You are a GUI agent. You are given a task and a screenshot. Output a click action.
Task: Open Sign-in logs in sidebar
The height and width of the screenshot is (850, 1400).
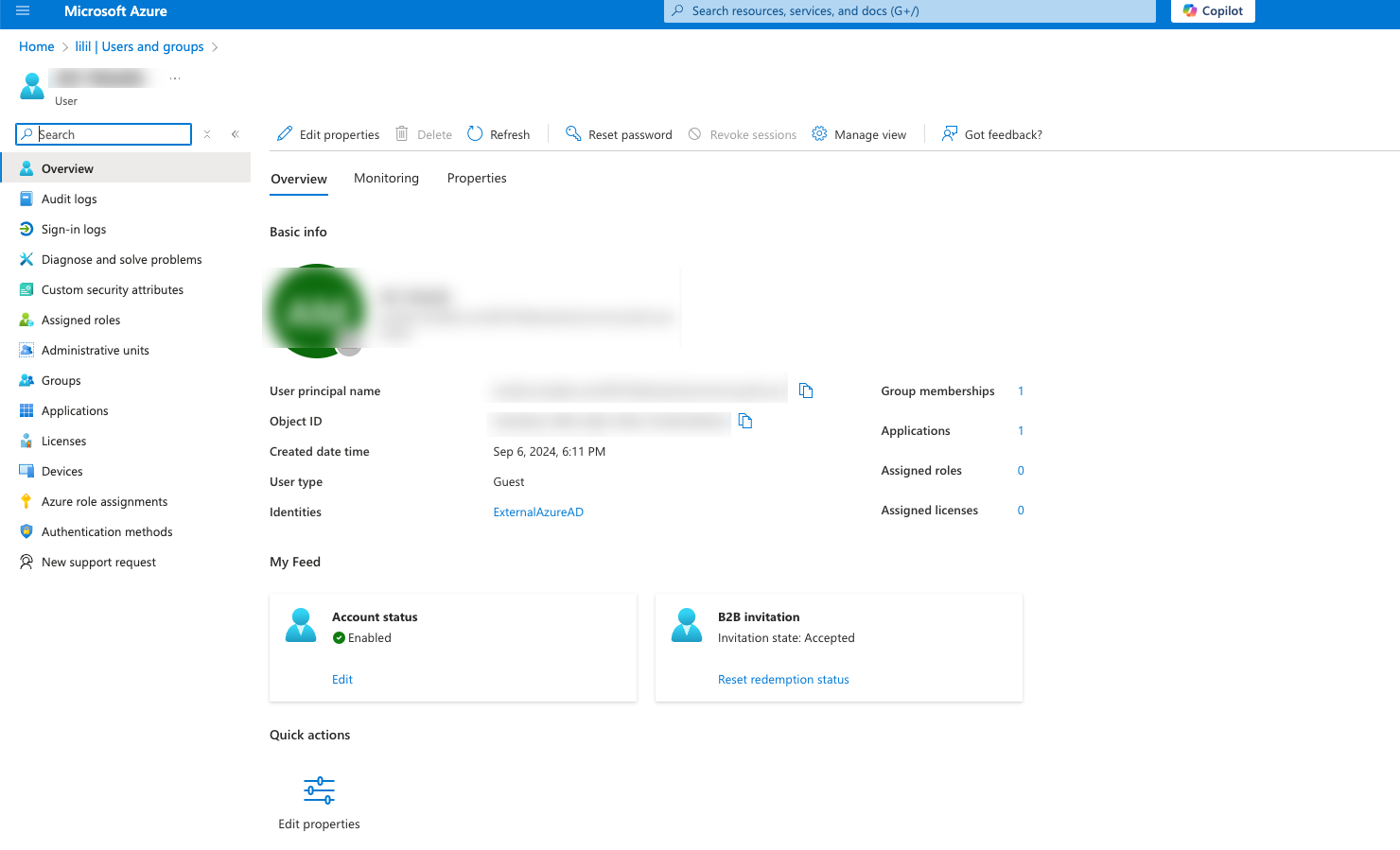coord(74,230)
